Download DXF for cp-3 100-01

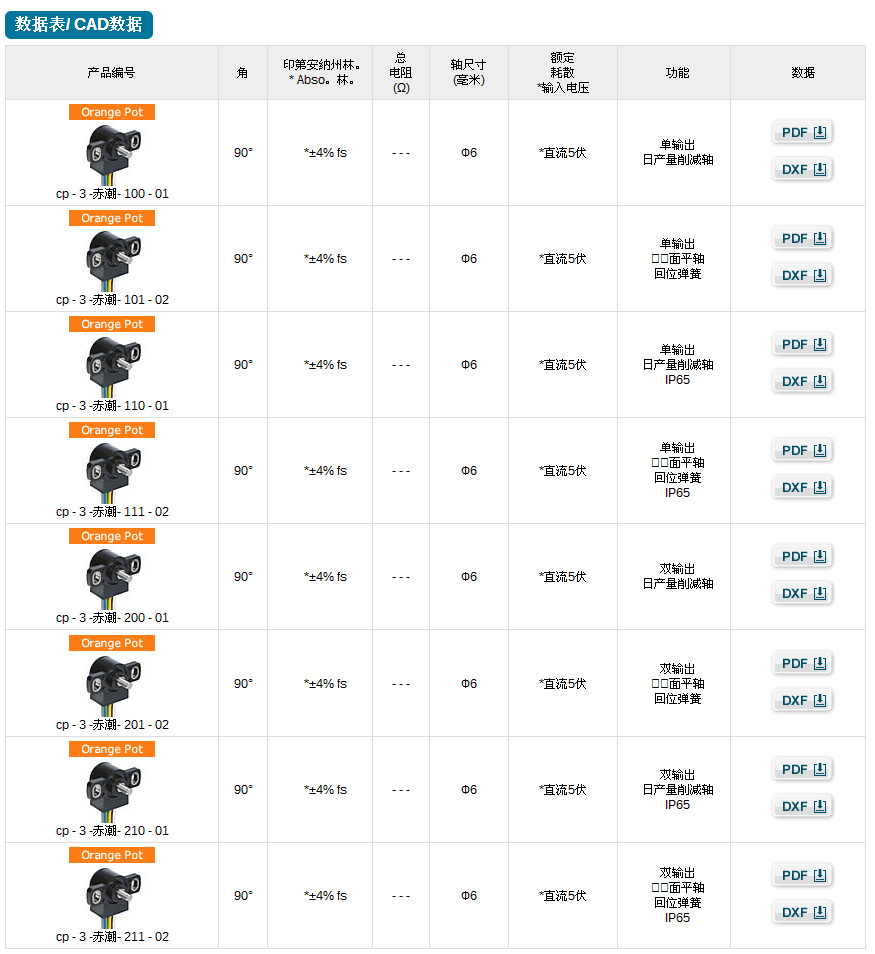(803, 170)
